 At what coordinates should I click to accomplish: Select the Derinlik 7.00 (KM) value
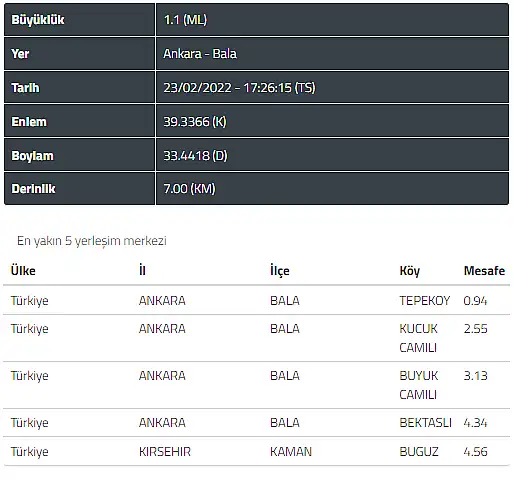click(189, 189)
